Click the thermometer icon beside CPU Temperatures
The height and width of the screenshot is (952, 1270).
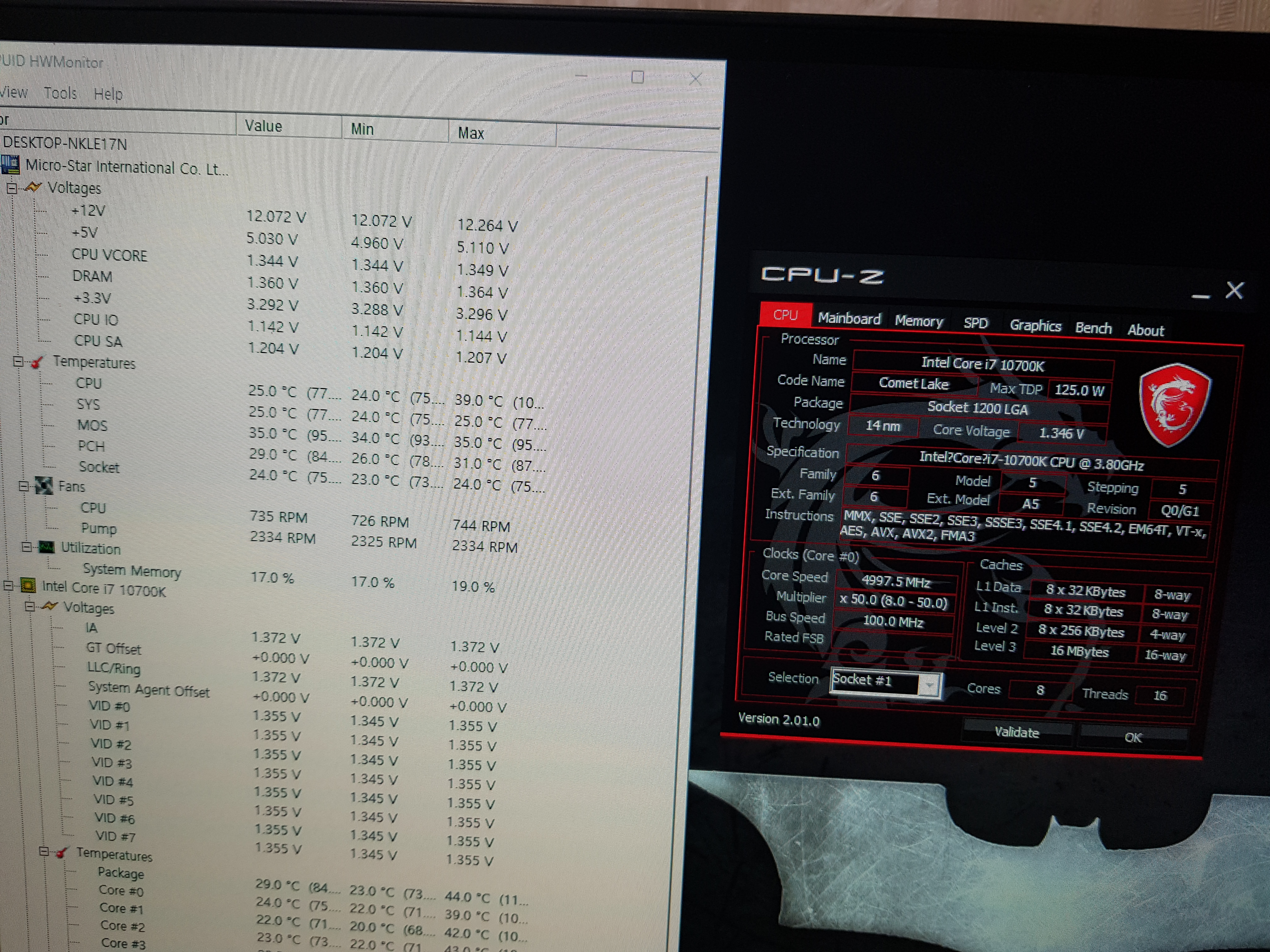tap(62, 853)
